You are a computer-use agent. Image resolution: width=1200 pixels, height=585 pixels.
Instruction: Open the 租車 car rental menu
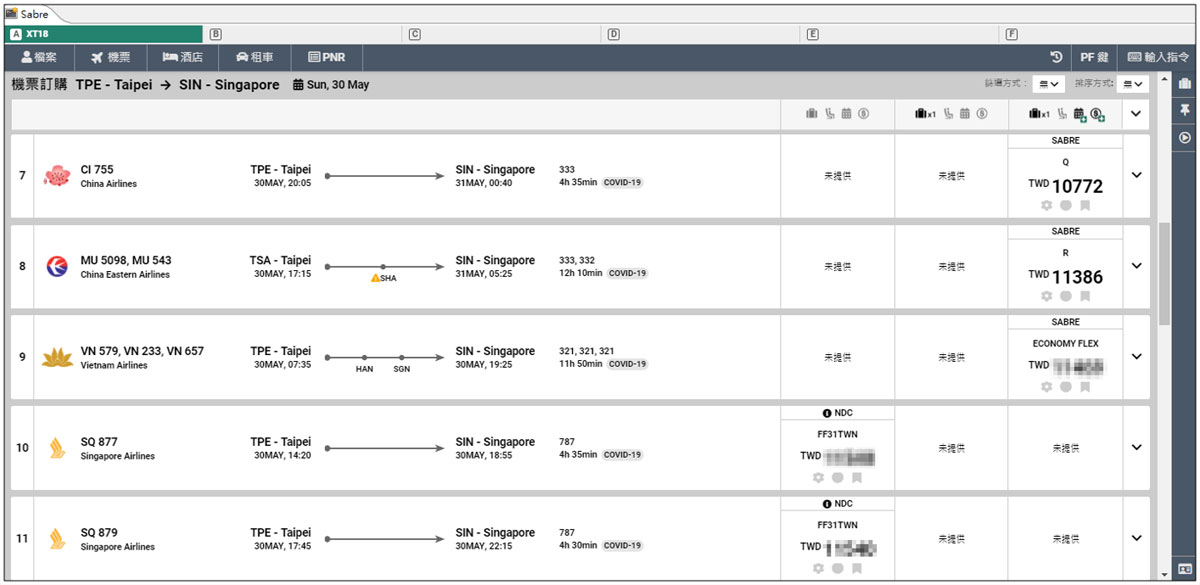253,58
